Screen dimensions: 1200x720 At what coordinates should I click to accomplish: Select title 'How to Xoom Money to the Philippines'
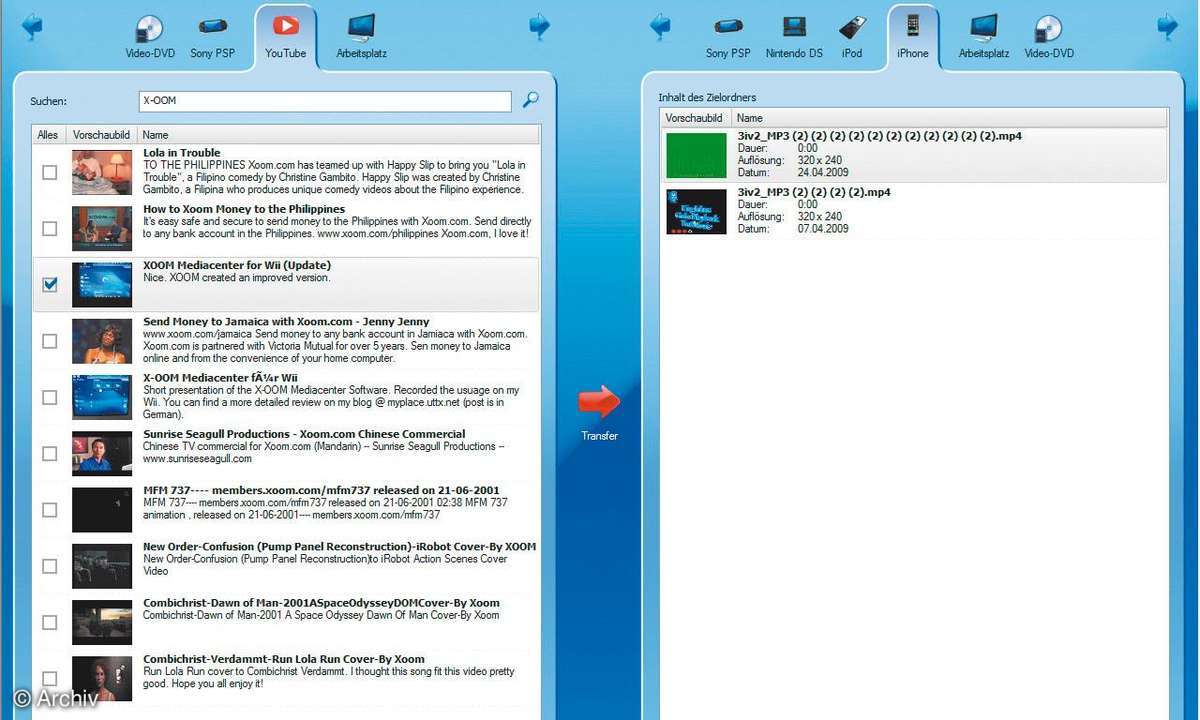244,209
